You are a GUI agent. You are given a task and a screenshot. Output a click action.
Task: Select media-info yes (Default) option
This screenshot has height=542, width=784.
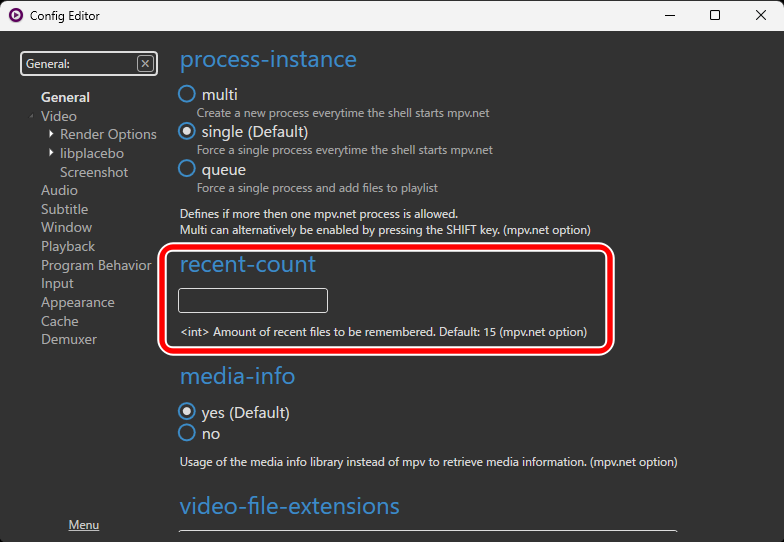pos(186,412)
